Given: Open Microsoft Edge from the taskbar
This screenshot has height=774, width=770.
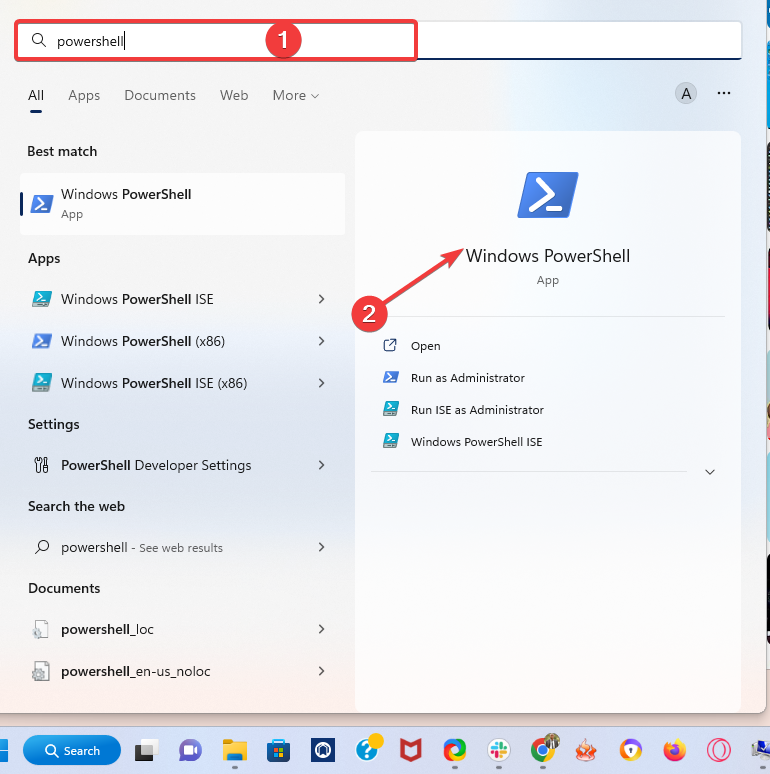Looking at the screenshot, I should pyautogui.click(x=455, y=750).
